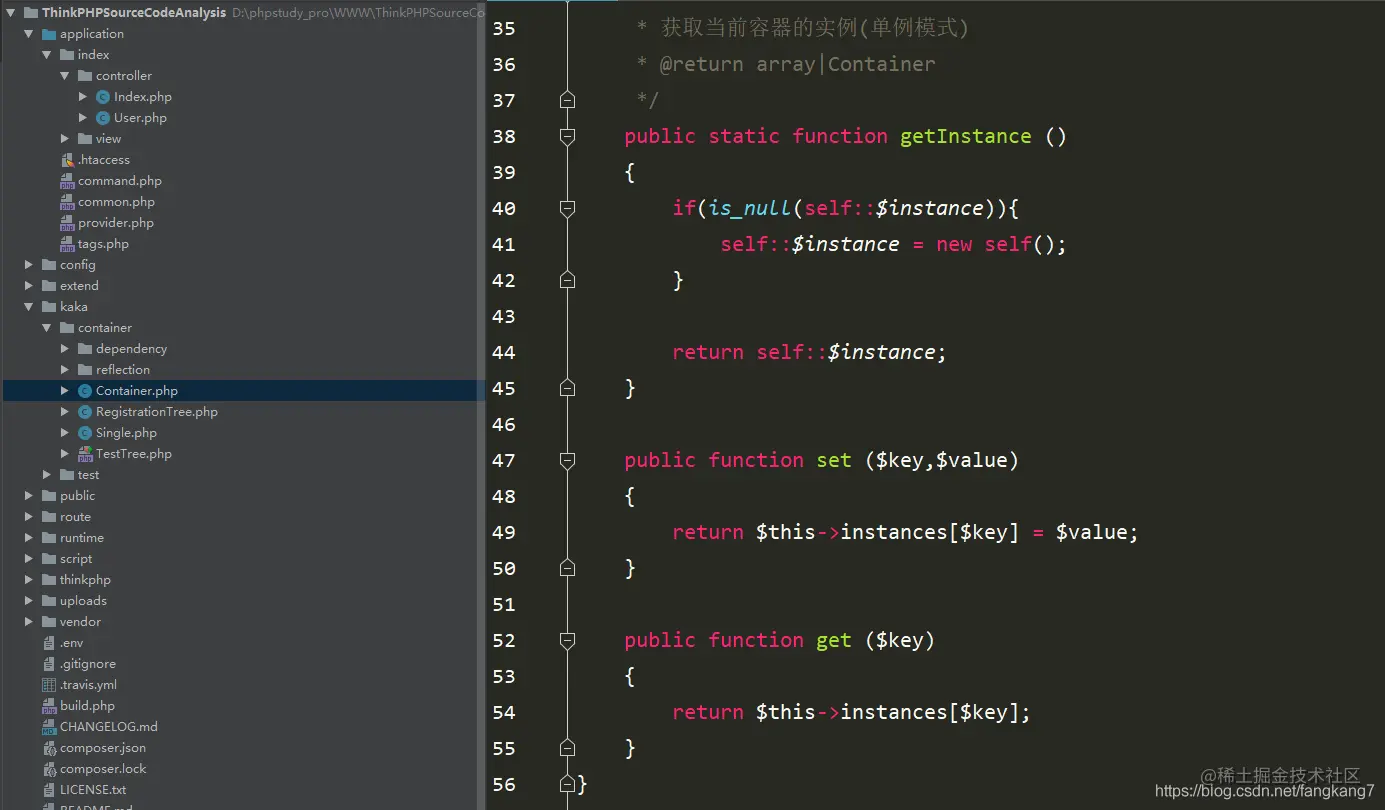1385x810 pixels.
Task: Fold the set function at line 47
Action: [567, 461]
